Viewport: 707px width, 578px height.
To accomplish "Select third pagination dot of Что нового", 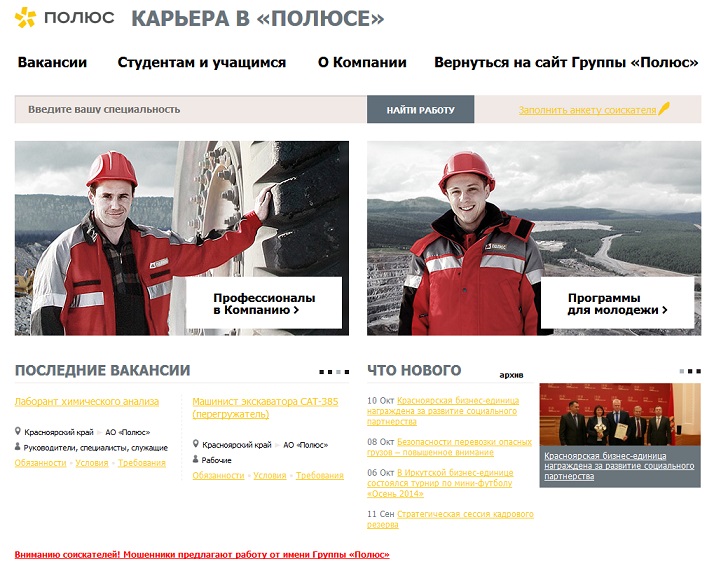I will (698, 372).
